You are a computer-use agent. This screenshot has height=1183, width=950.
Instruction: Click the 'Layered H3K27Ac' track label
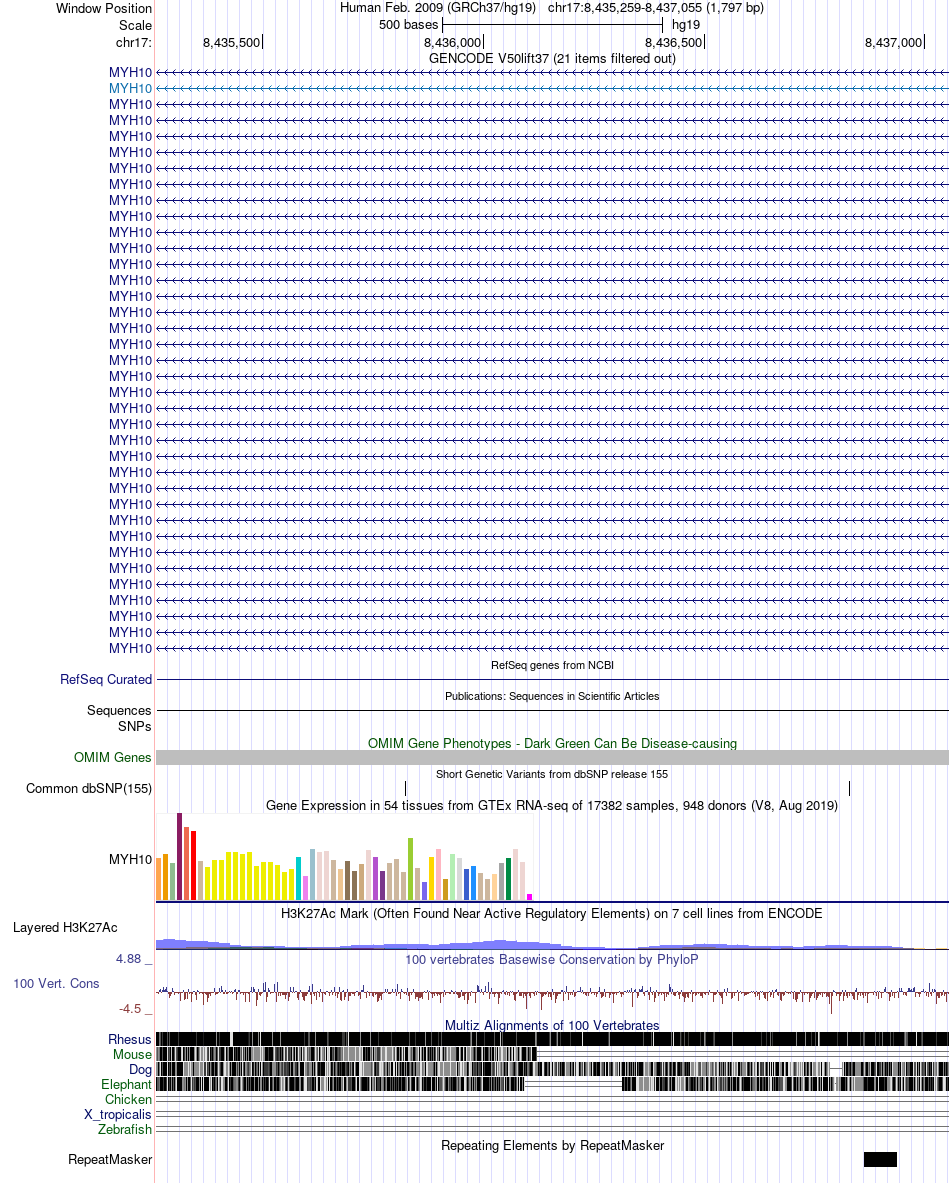[x=65, y=927]
